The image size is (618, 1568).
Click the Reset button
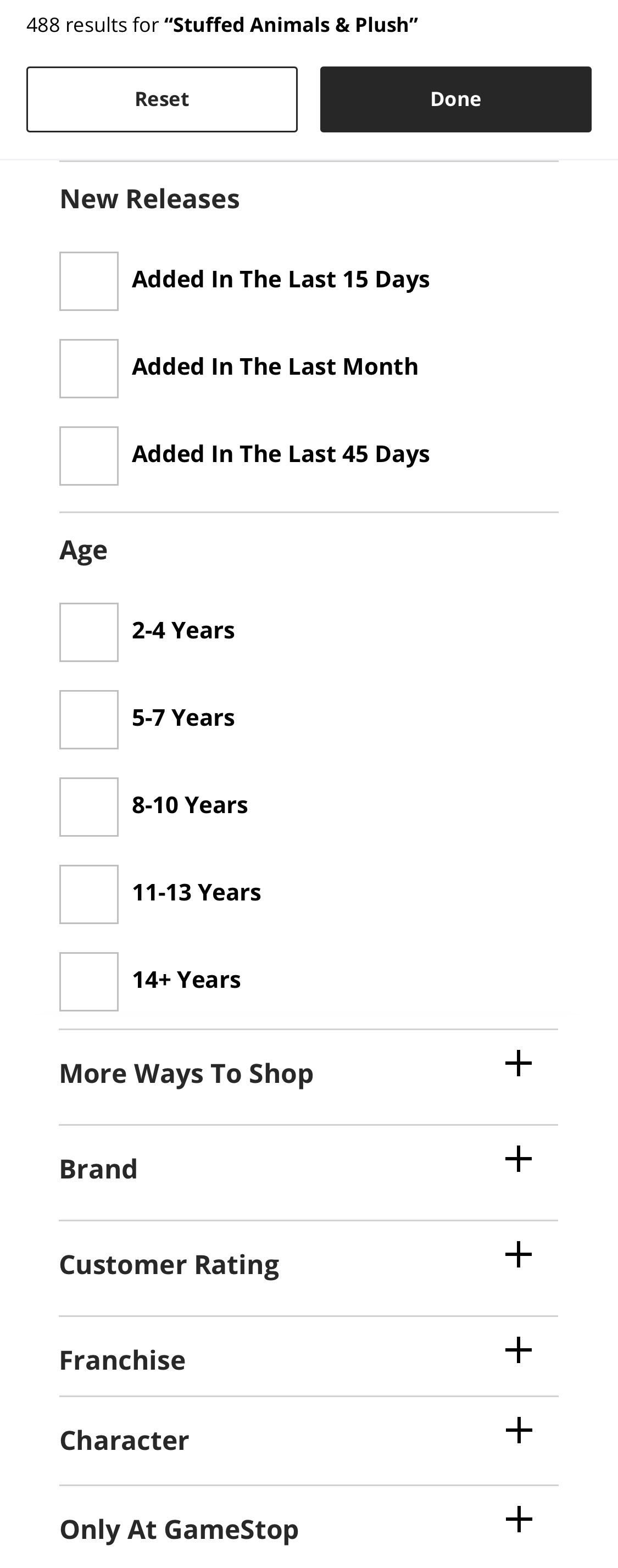click(162, 98)
